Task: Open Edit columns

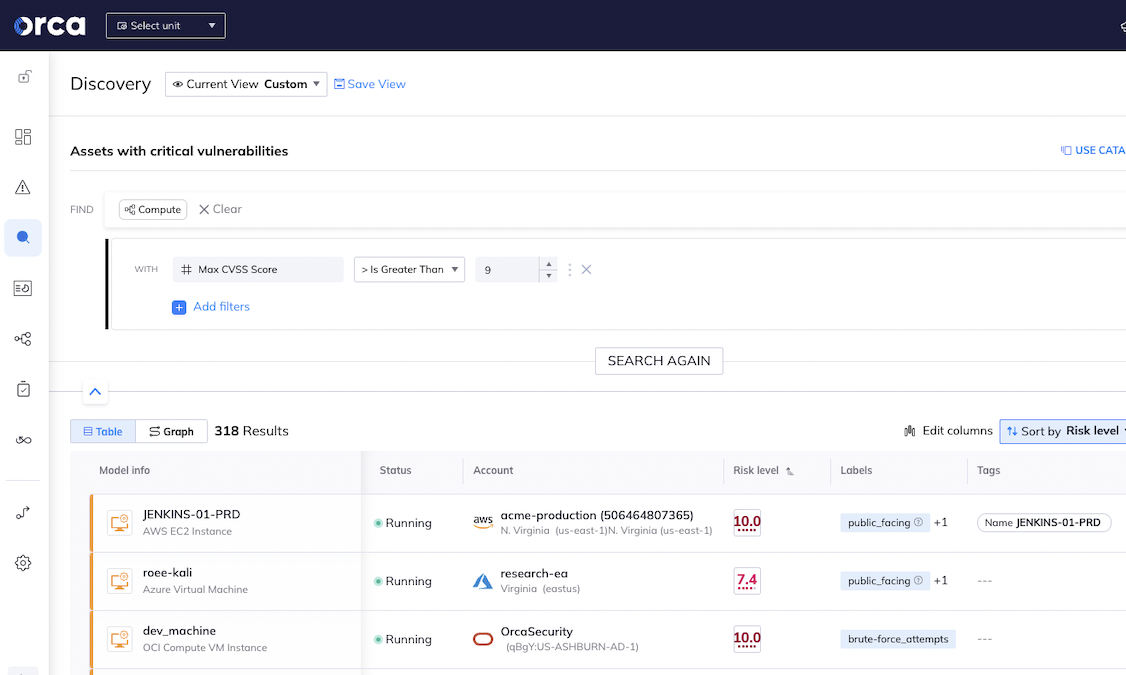Action: tap(947, 431)
